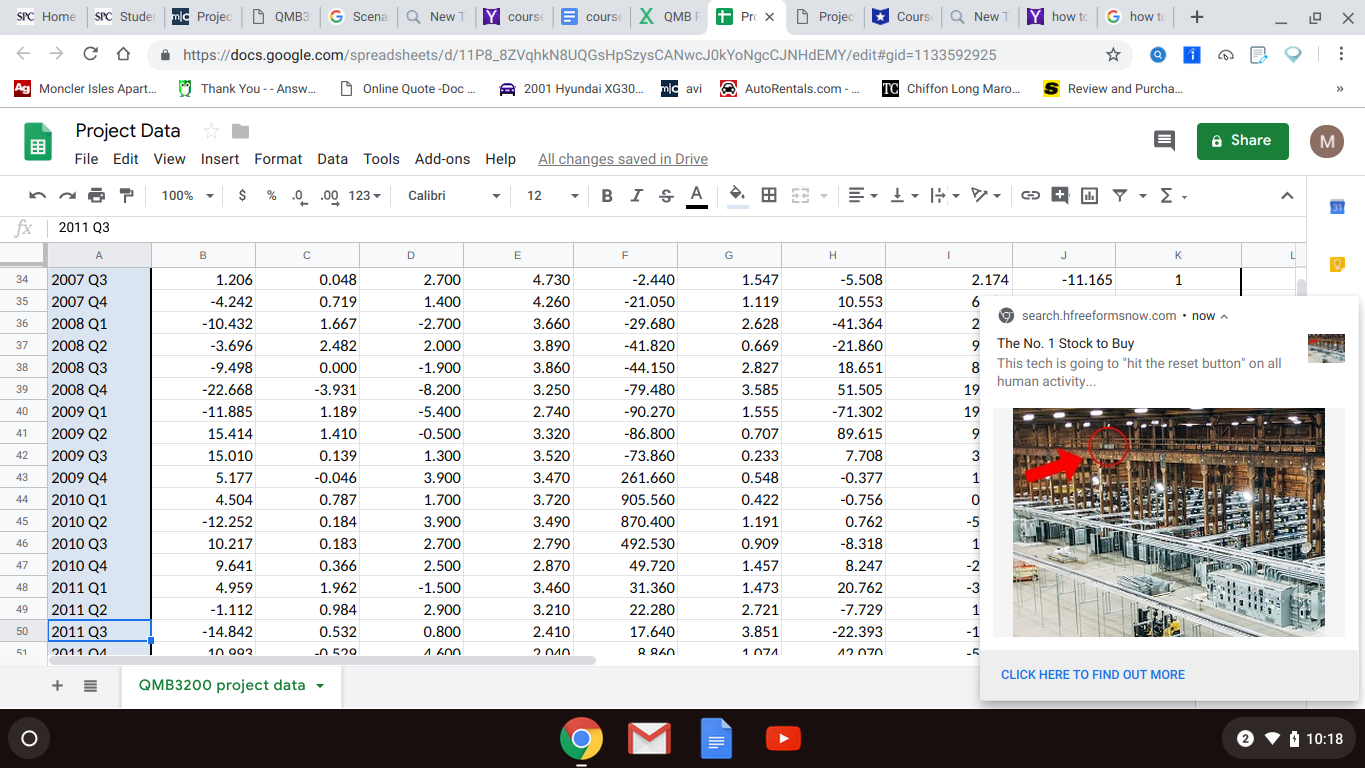Activate the paint format tool
This screenshot has width=1365, height=768.
pyautogui.click(x=126, y=196)
